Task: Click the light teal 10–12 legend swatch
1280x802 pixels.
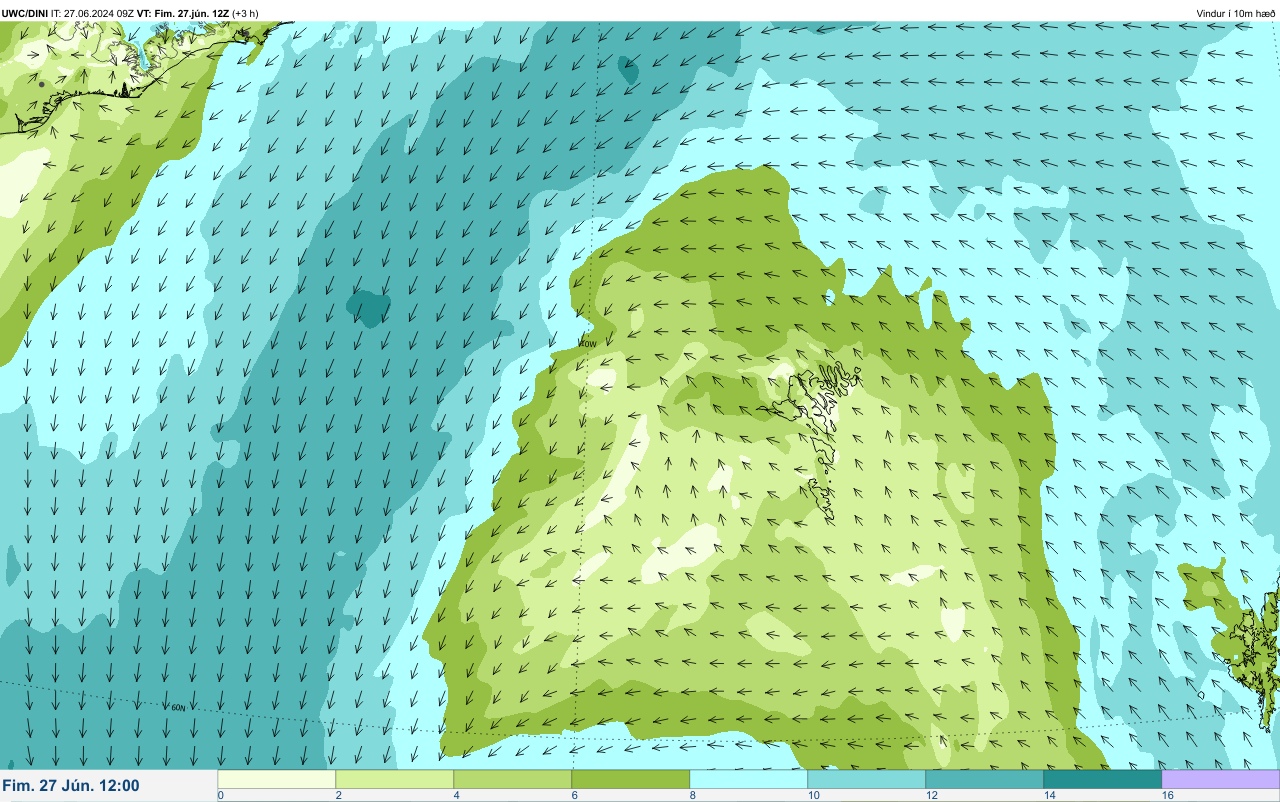Action: (866, 779)
